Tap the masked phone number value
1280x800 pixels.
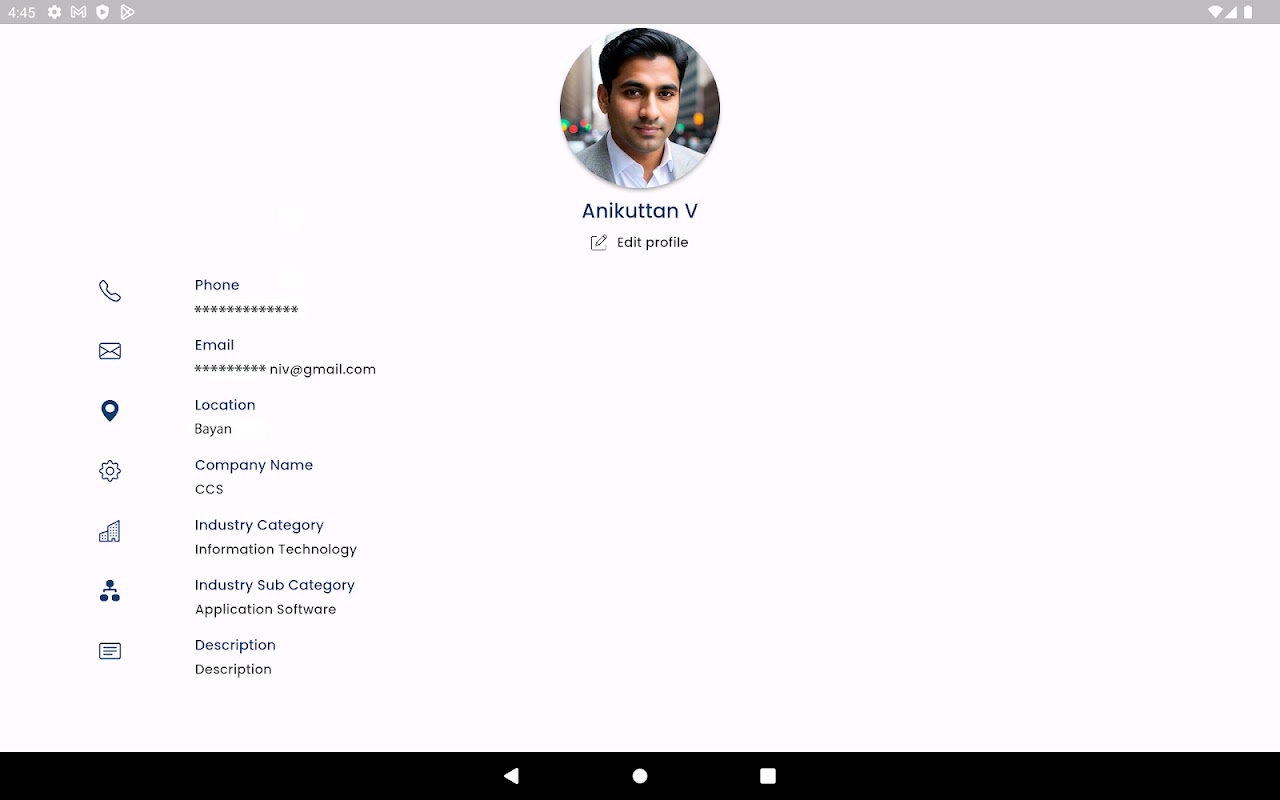[246, 310]
